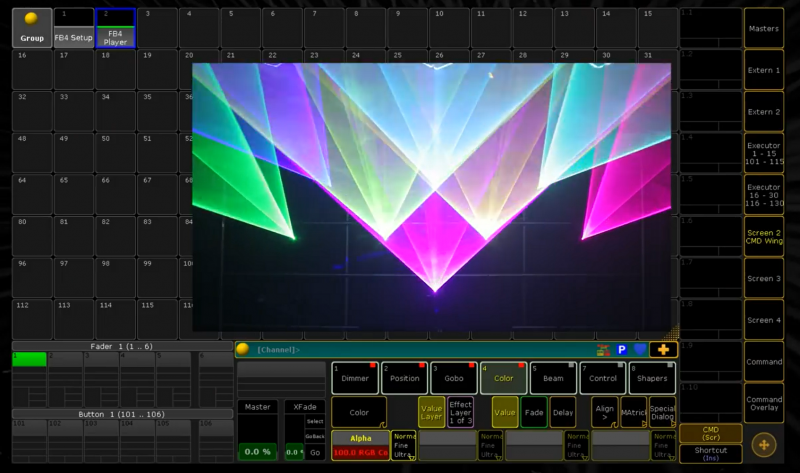Open the Special Dialog popup
Viewport: 800px width, 473px height.
[x=662, y=411]
